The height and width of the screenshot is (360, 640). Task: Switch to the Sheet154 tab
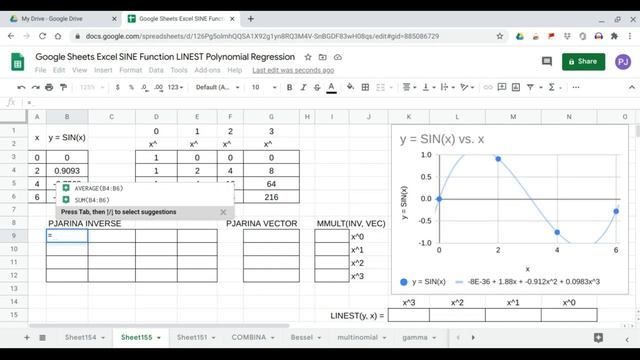coord(80,338)
